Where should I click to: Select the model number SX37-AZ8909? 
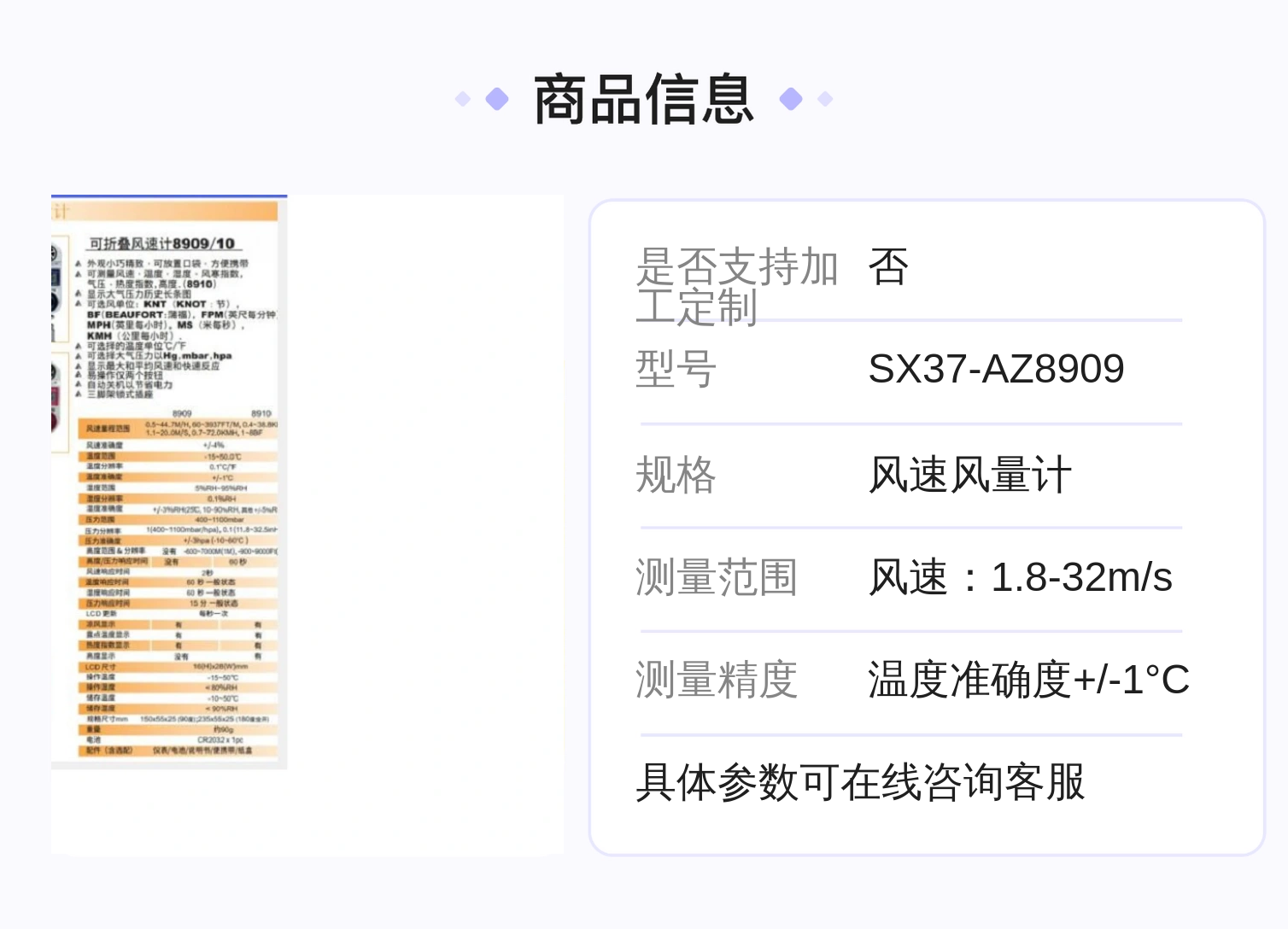[x=996, y=369]
